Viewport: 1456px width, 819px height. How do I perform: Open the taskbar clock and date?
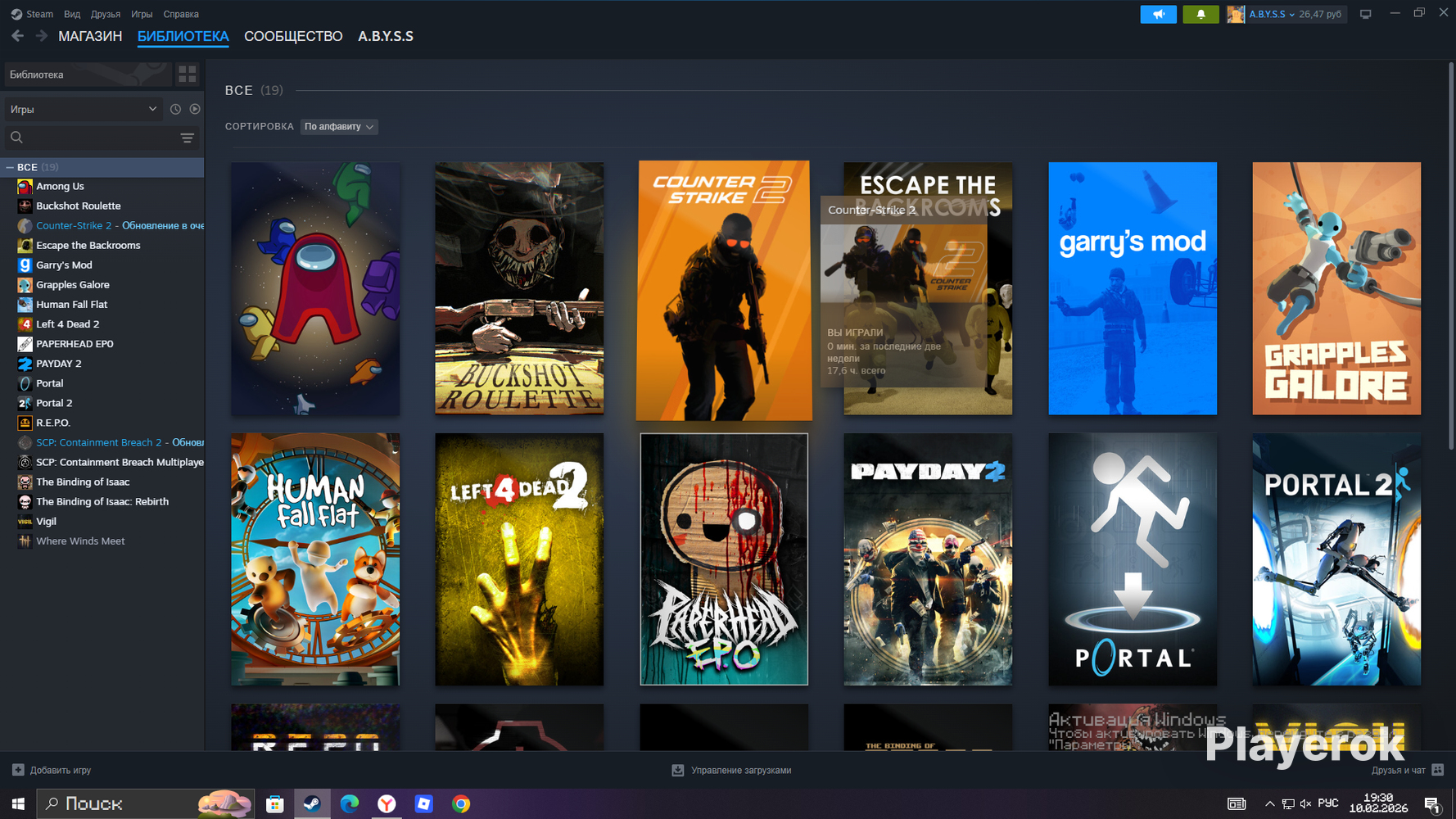tap(1378, 803)
